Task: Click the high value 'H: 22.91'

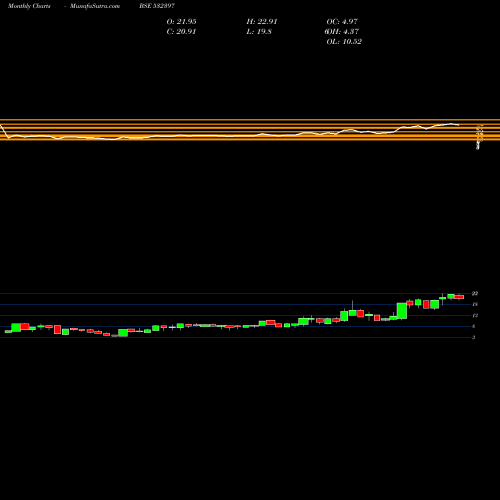Action: pos(262,22)
